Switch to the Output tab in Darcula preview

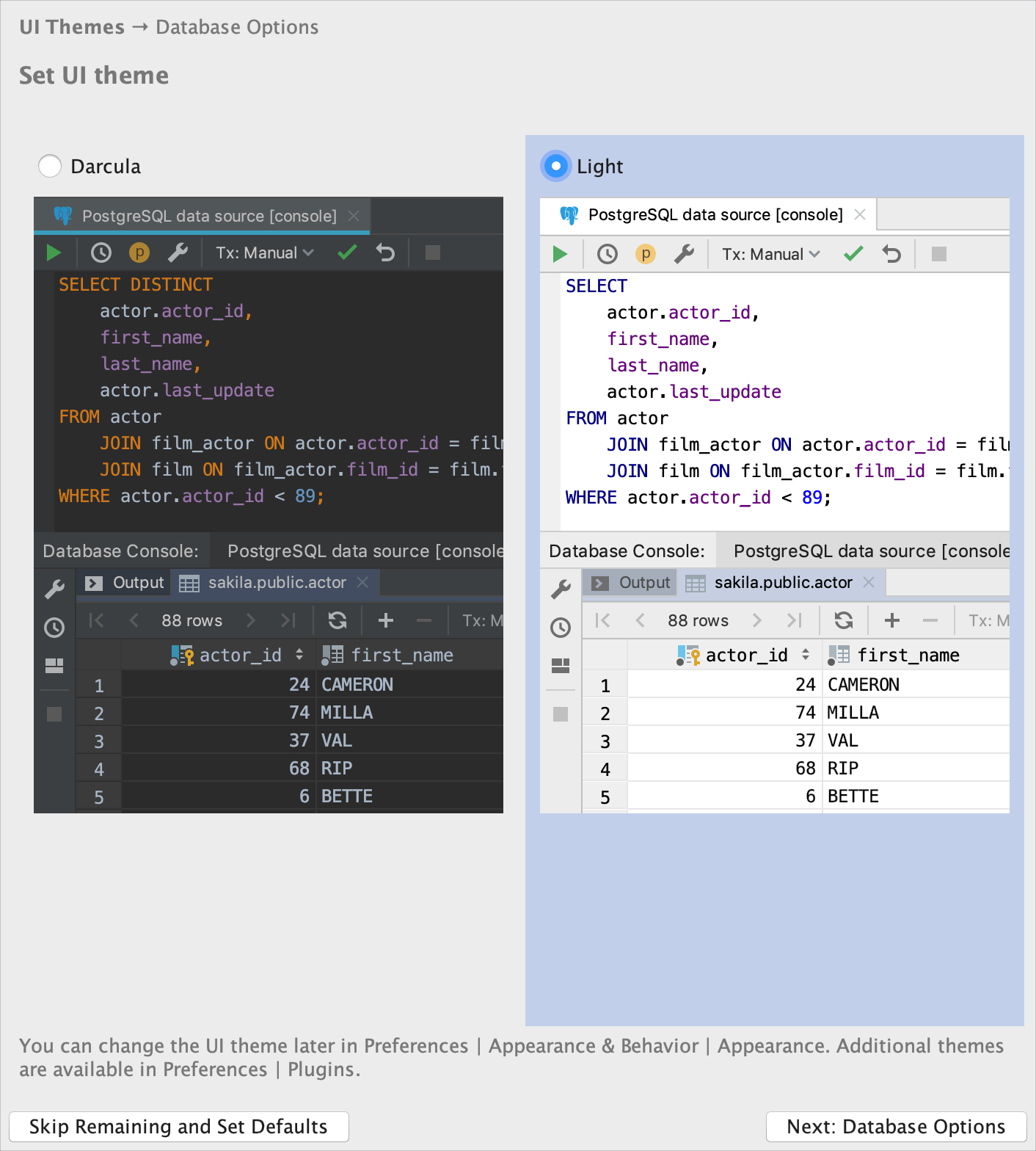[125, 583]
